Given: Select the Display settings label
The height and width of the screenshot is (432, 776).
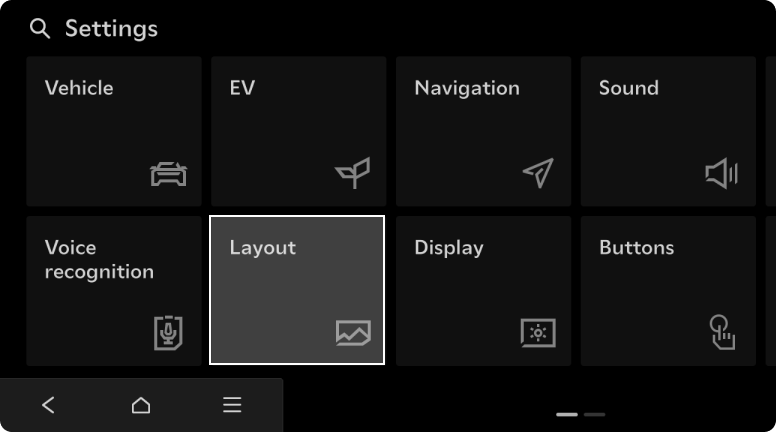Looking at the screenshot, I should [x=449, y=247].
